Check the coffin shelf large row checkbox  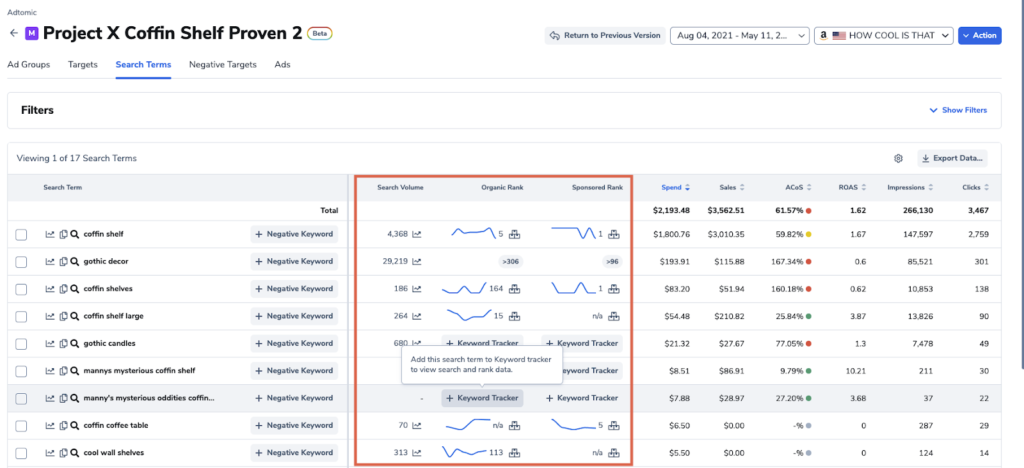click(21, 316)
